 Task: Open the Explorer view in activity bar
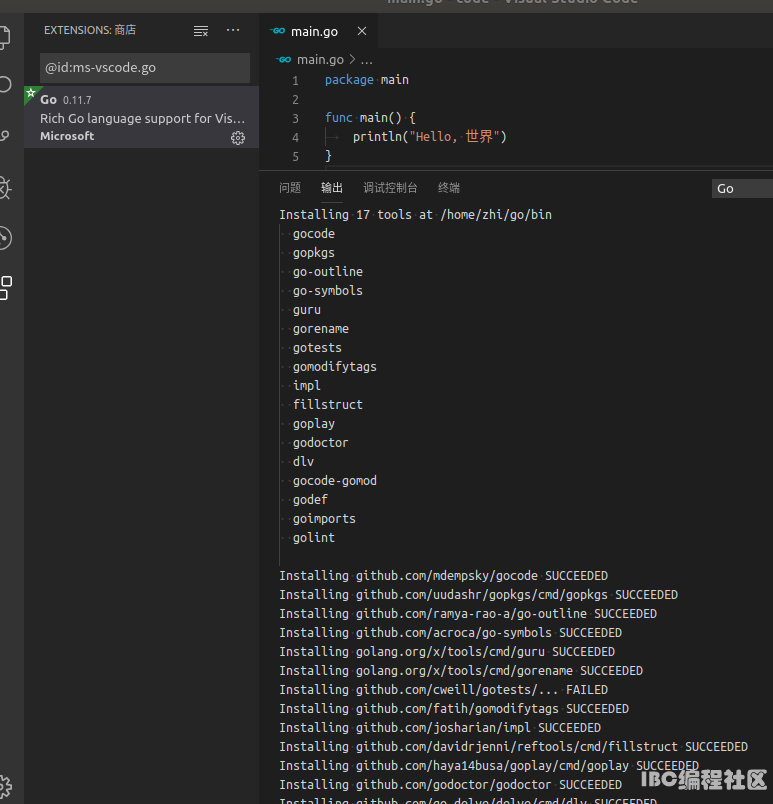point(4,37)
